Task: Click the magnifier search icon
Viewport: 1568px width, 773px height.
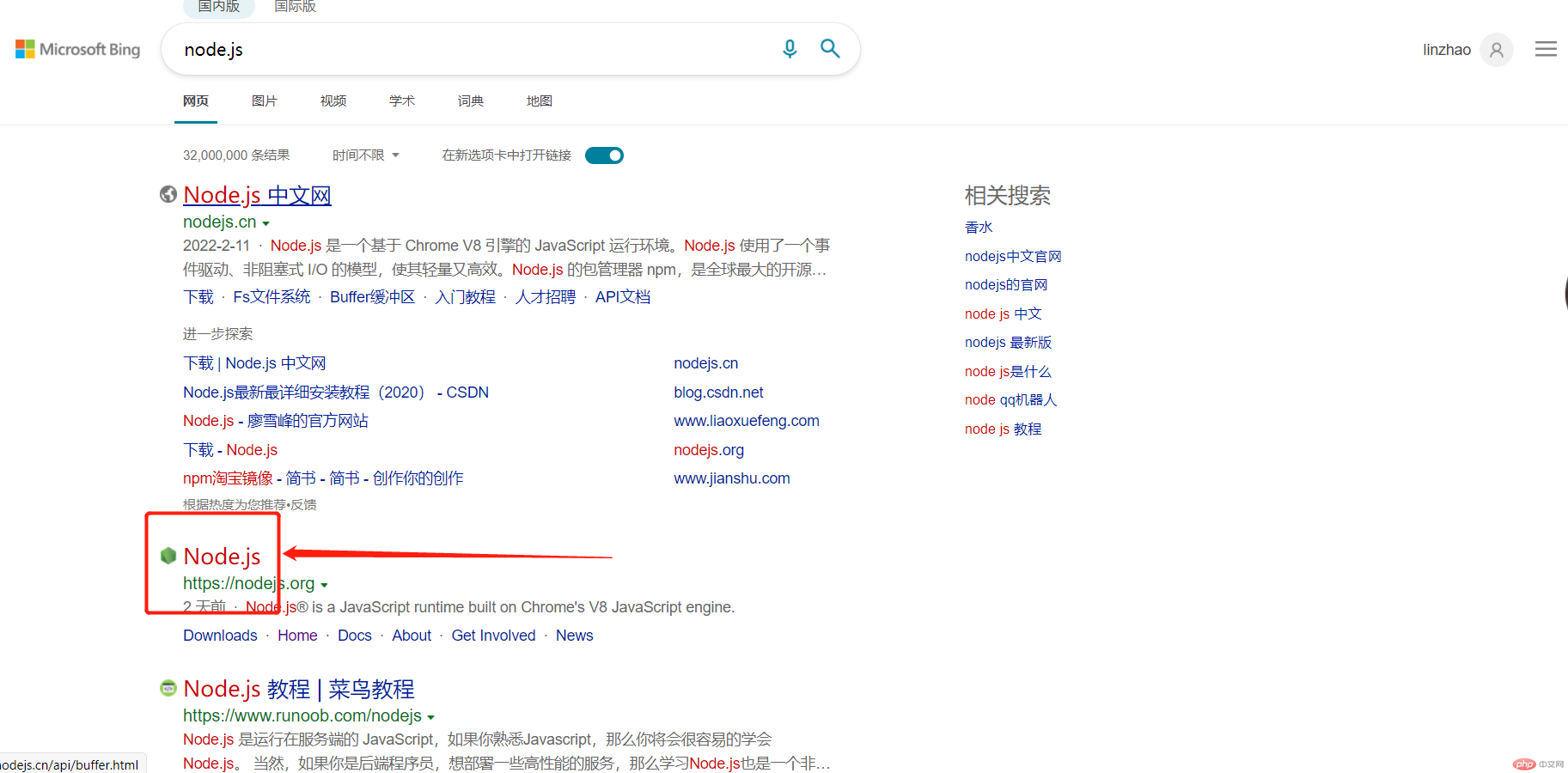Action: [830, 49]
